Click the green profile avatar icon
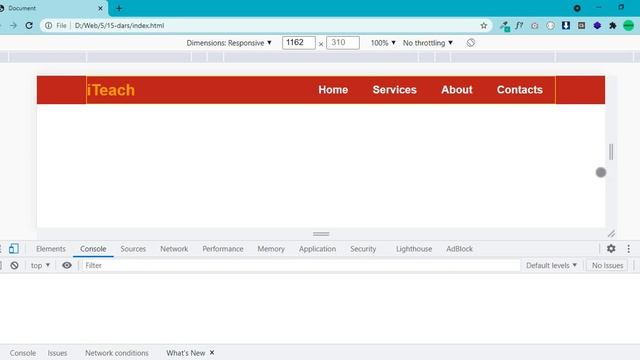Image resolution: width=640 pixels, height=360 pixels. tap(629, 25)
